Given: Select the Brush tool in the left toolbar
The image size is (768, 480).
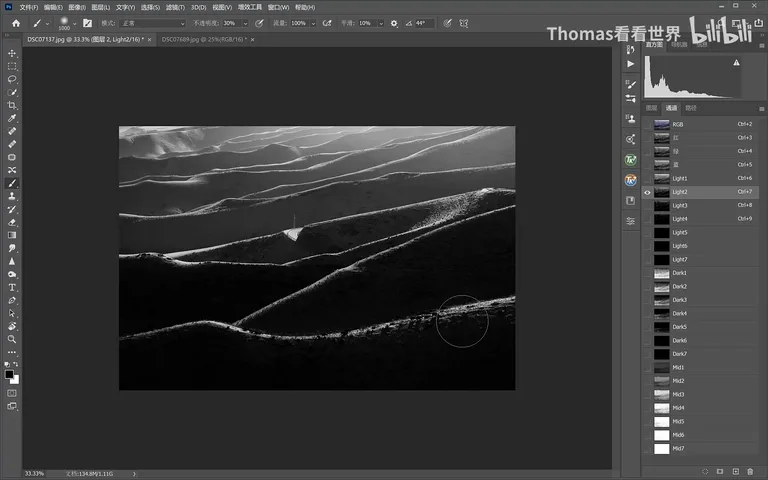Looking at the screenshot, I should (12, 183).
